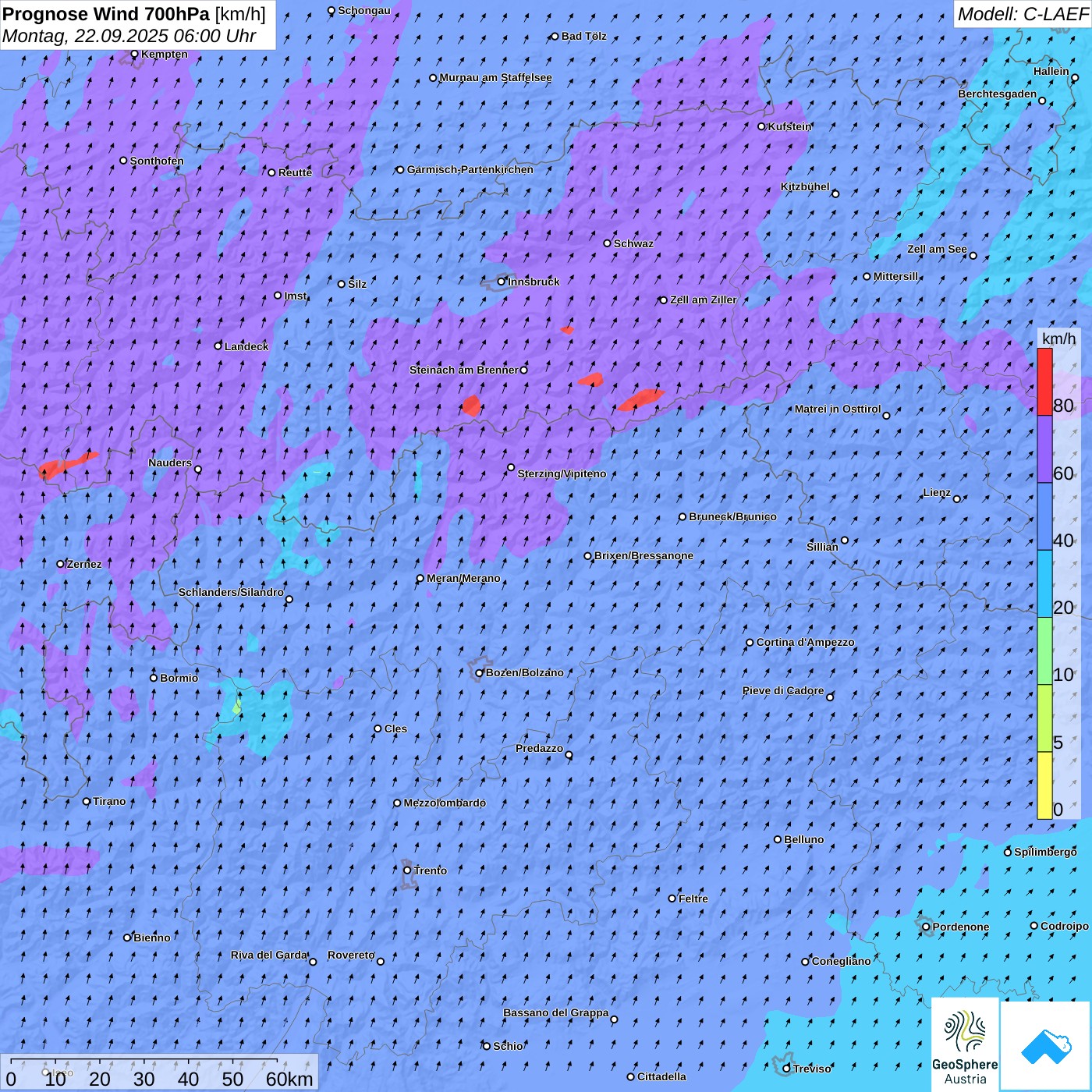Click the "60km" scale bar label
Viewport: 1092px width, 1092px height.
(x=289, y=1079)
